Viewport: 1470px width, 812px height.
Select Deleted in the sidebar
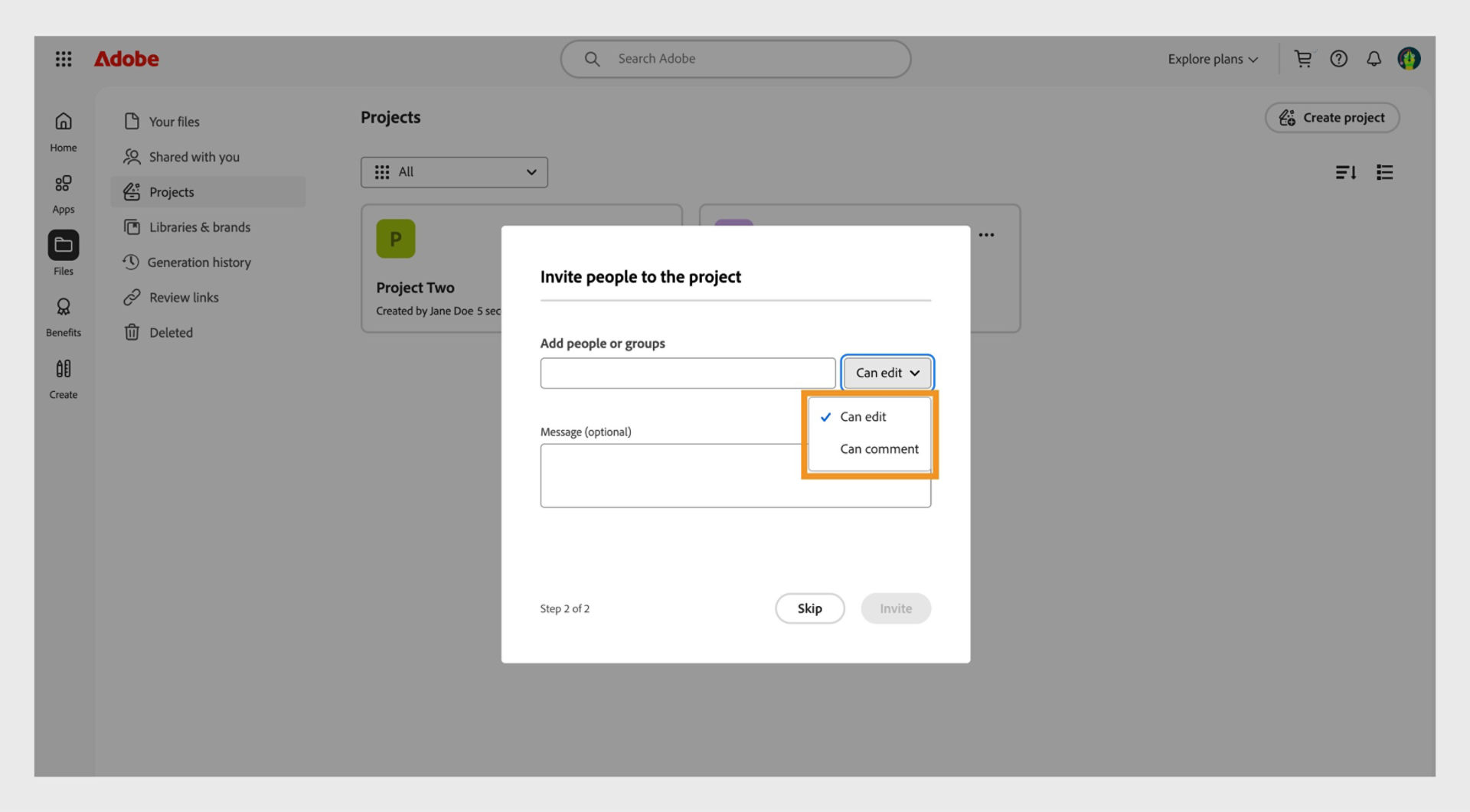[x=171, y=332]
